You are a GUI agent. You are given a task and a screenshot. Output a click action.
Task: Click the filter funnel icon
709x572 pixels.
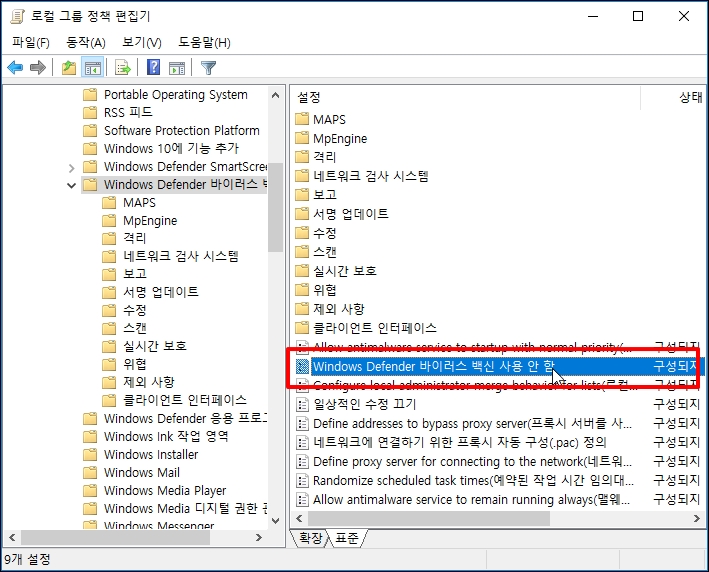click(208, 68)
